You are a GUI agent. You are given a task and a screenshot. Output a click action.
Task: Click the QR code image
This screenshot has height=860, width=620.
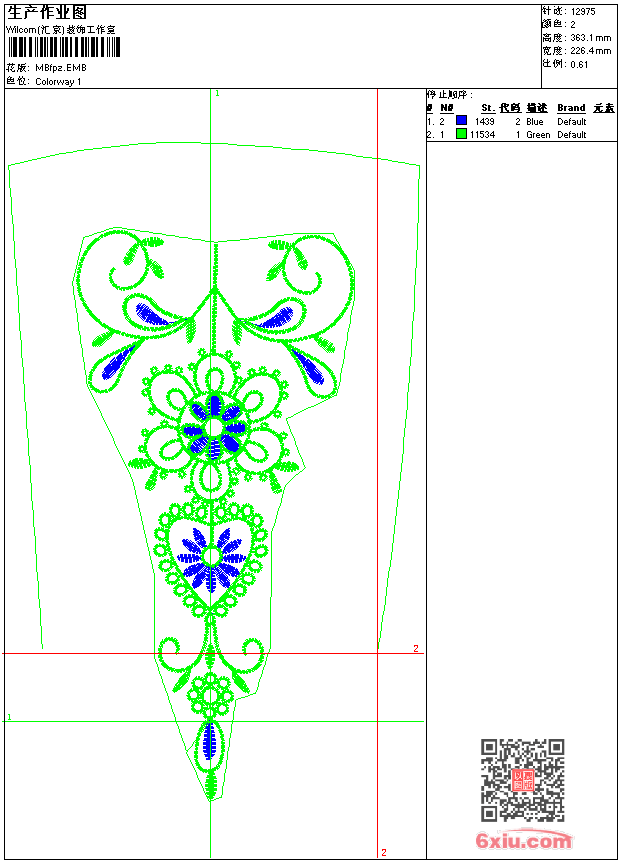(x=523, y=780)
